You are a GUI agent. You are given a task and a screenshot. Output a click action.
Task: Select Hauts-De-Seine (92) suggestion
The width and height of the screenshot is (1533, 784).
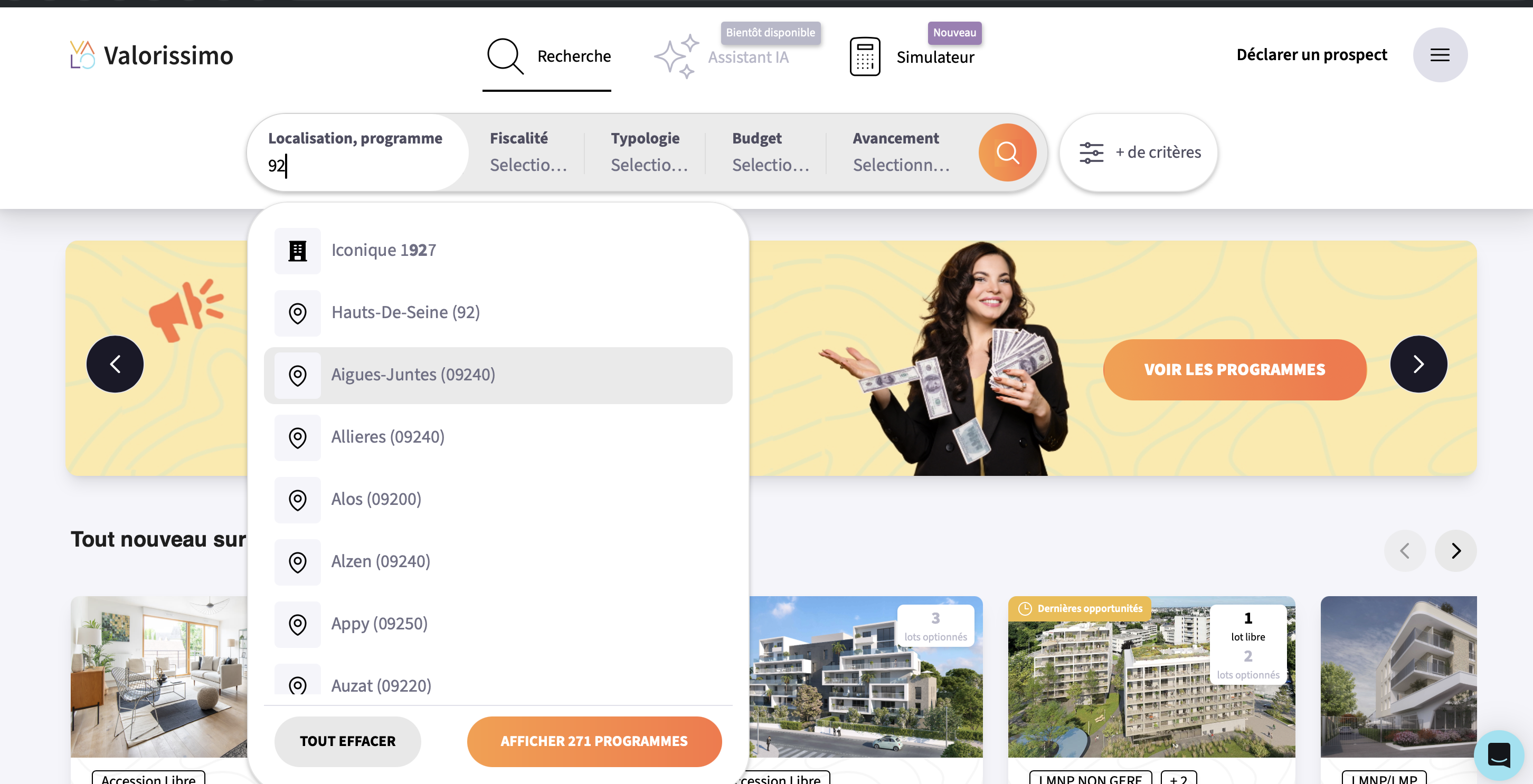pos(405,312)
